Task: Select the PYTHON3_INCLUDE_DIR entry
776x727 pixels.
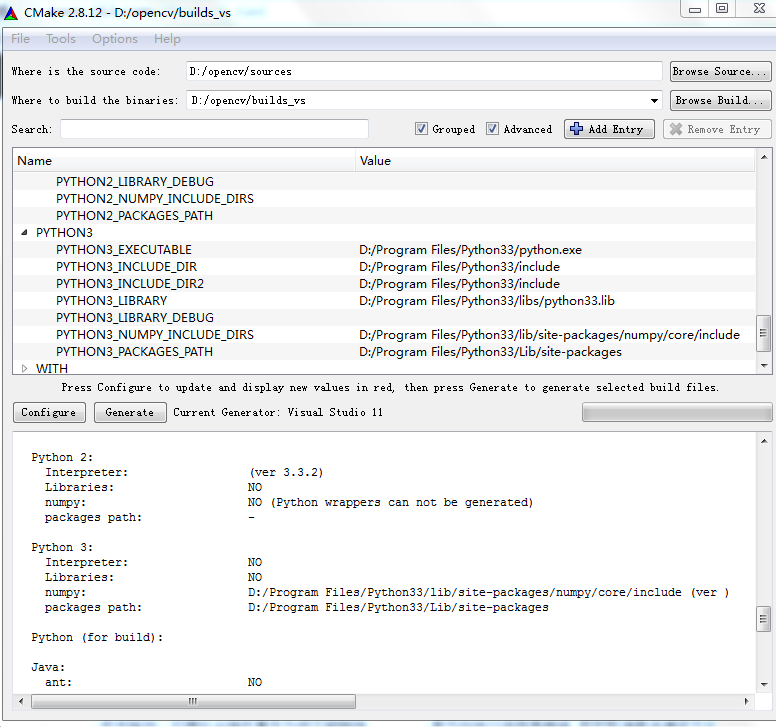Action: [126, 266]
